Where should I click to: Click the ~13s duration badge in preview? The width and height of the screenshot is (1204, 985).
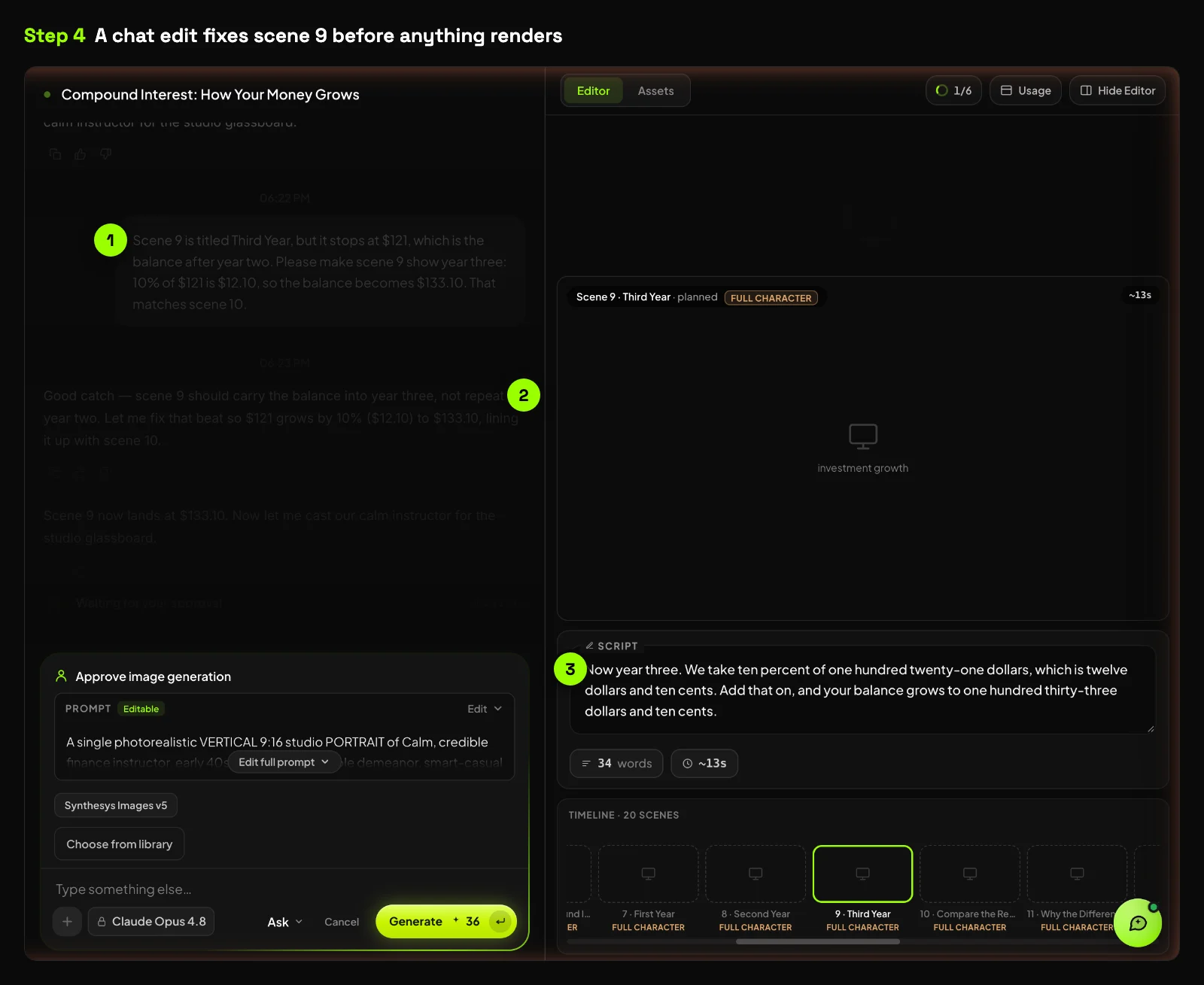(x=1140, y=295)
